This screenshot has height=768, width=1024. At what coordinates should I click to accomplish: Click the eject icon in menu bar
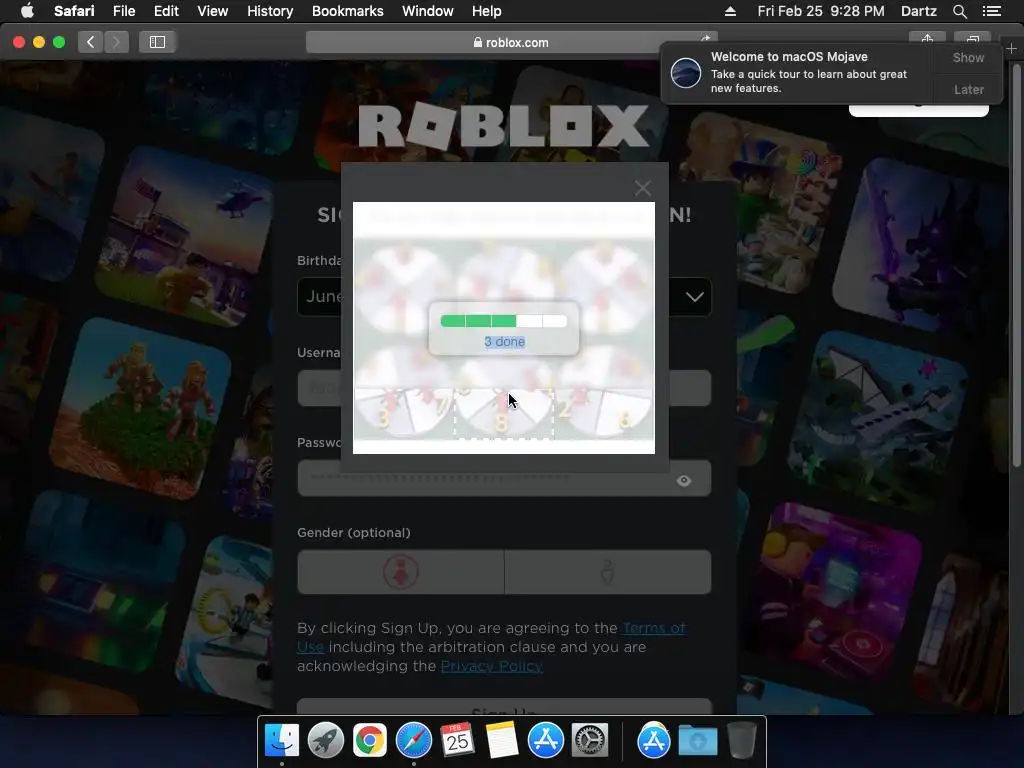(730, 11)
